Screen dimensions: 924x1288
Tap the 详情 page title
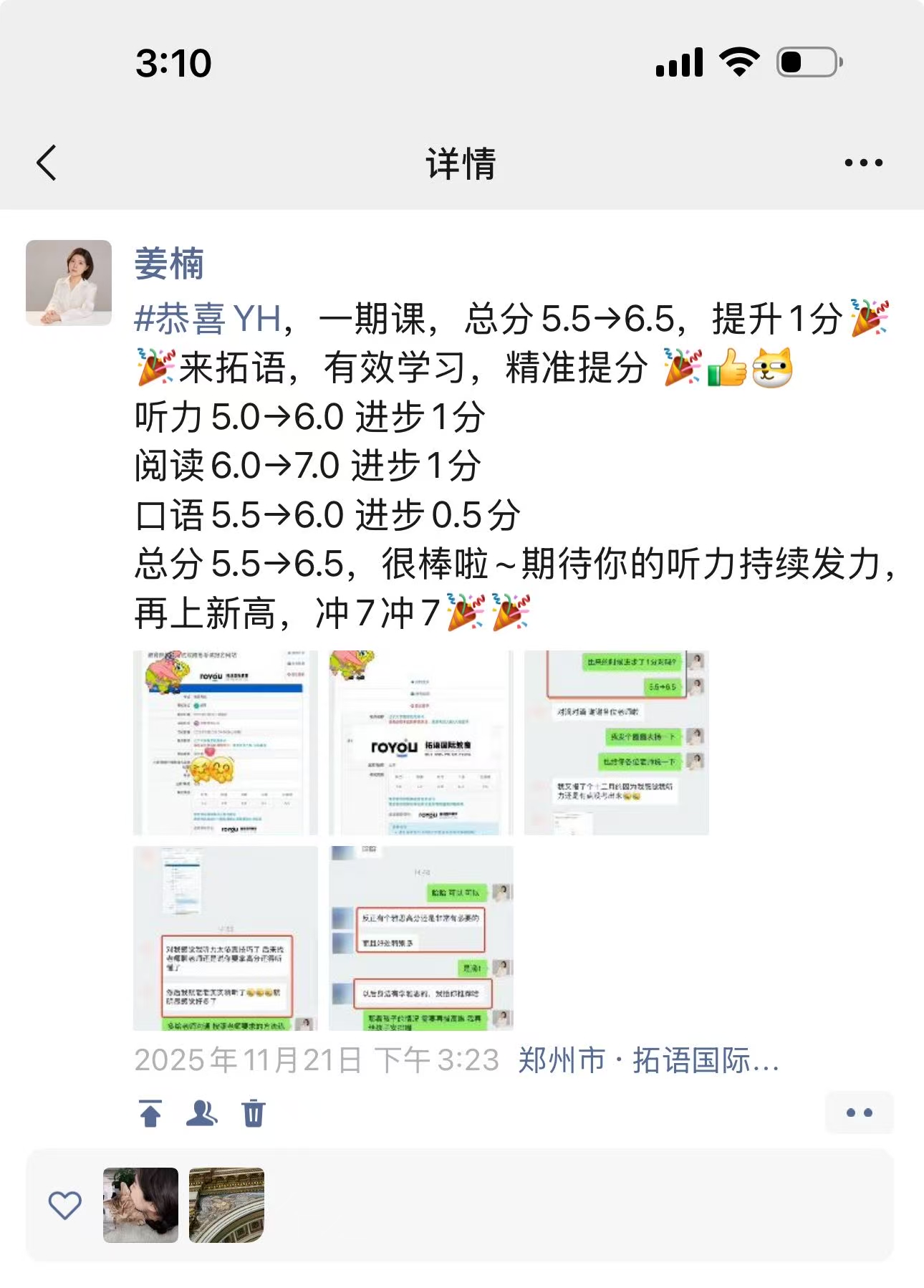[x=461, y=163]
